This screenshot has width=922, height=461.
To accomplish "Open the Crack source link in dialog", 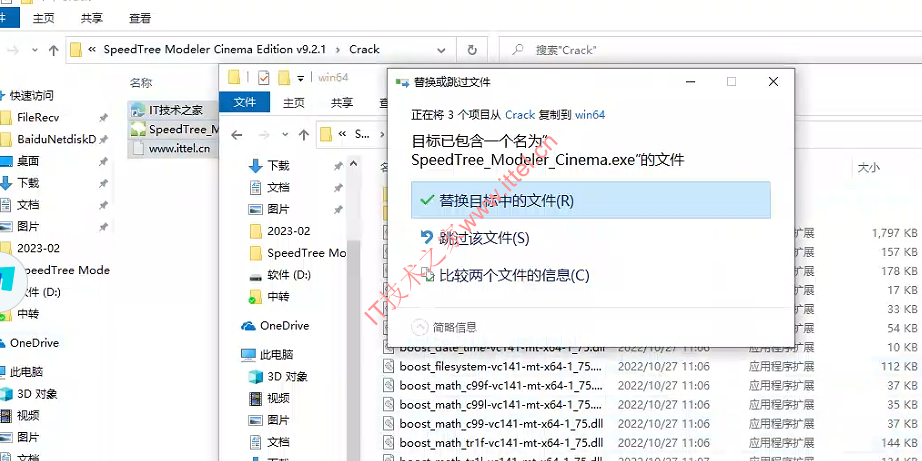I will click(x=520, y=115).
